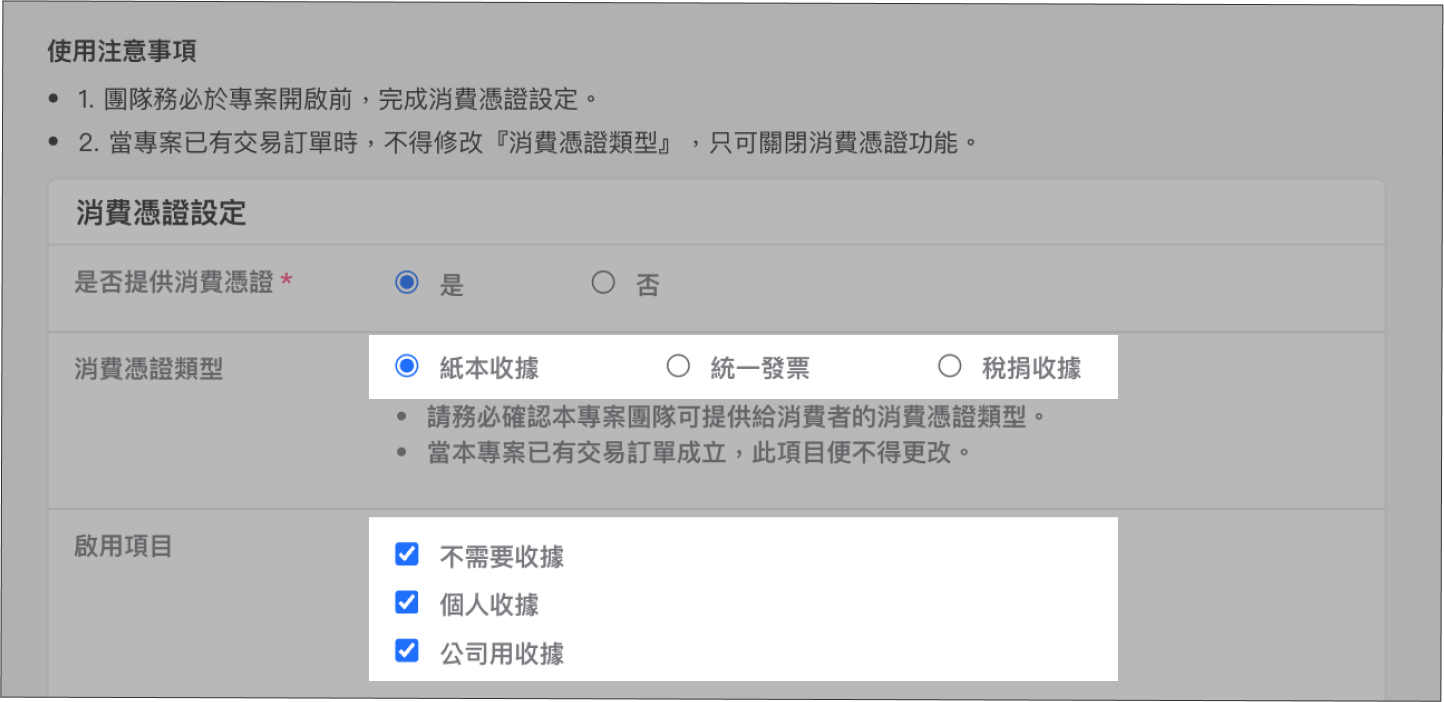The width and height of the screenshot is (1444, 702).
Task: Click the 使用注意事項 heading
Action: (x=121, y=50)
